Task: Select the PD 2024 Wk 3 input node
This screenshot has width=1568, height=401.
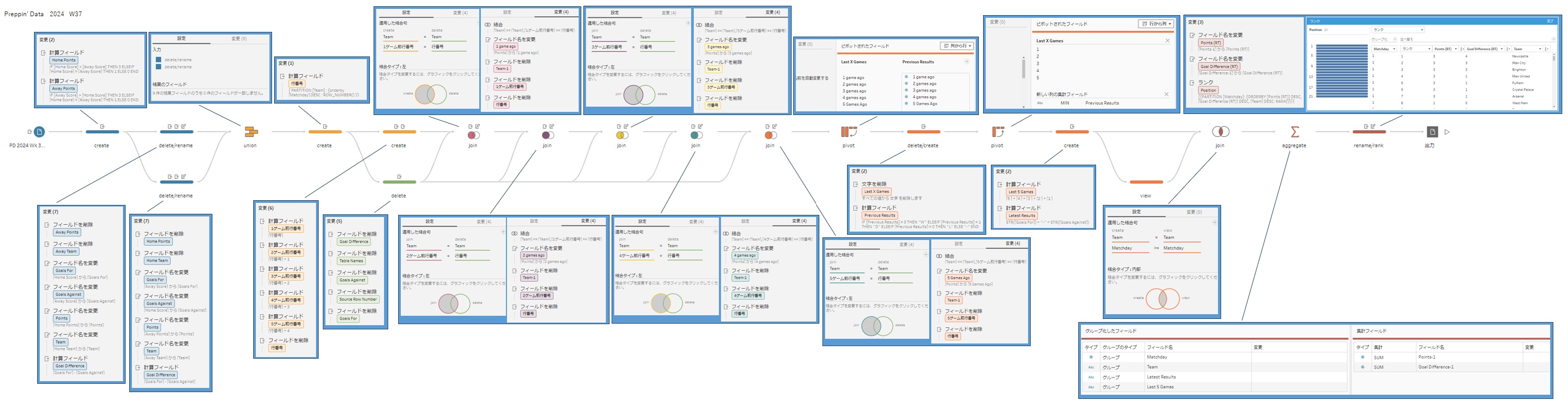Action: pyautogui.click(x=39, y=131)
